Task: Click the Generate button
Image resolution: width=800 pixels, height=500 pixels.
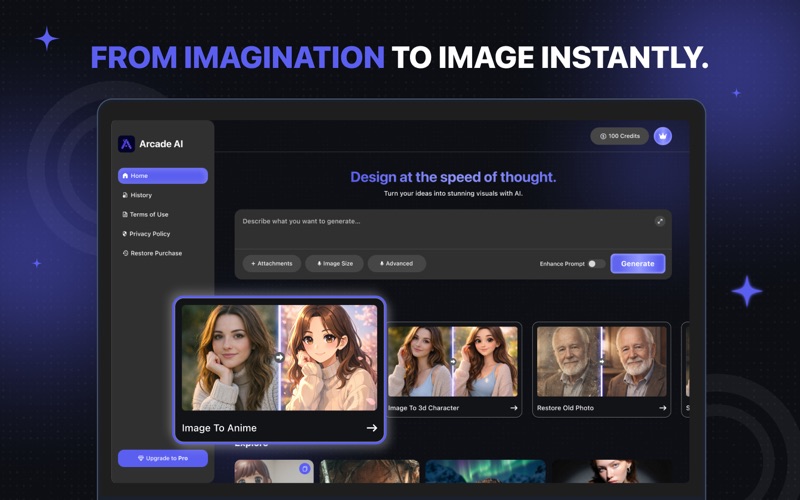Action: (x=638, y=264)
